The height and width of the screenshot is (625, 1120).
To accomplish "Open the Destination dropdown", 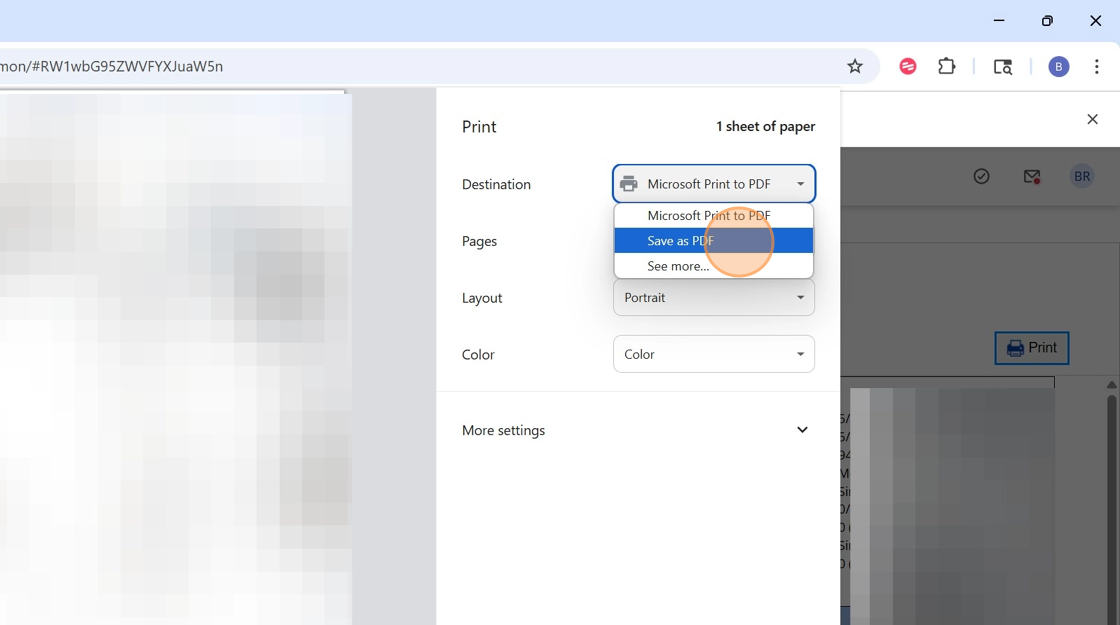I will pos(714,184).
